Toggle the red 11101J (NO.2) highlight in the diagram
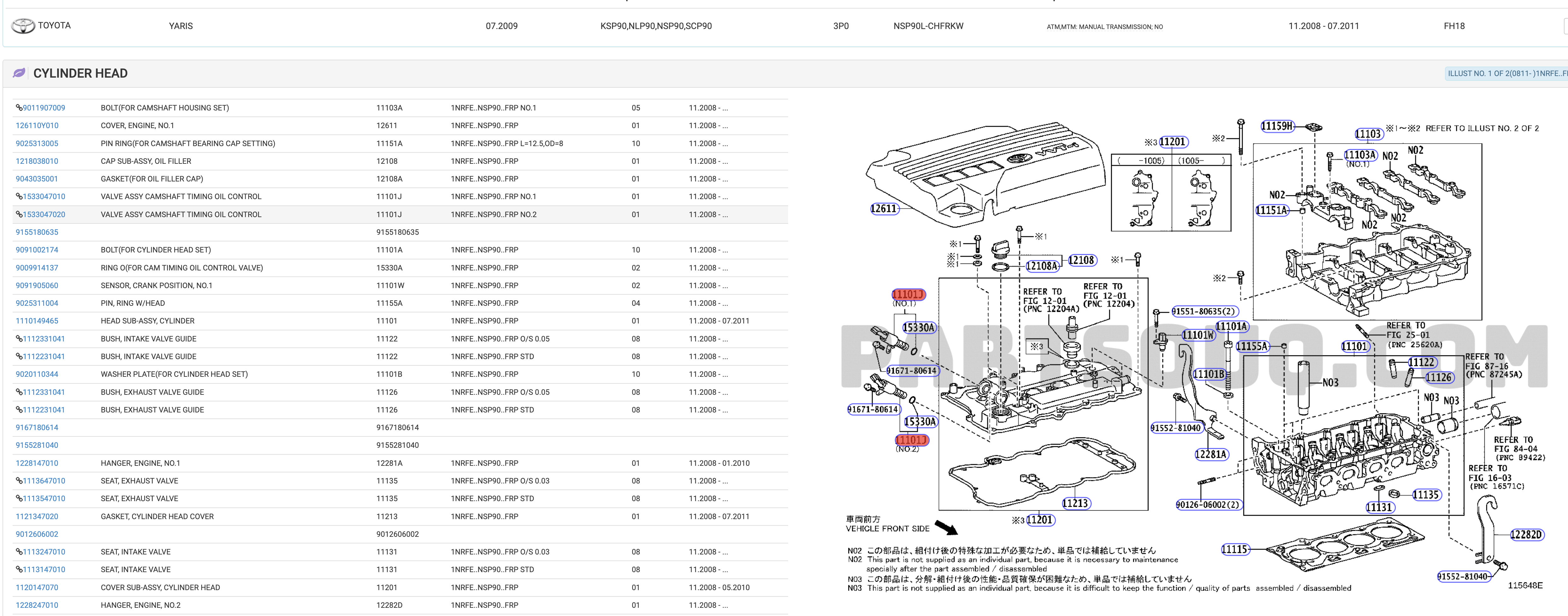This screenshot has width=1568, height=616. (x=911, y=440)
